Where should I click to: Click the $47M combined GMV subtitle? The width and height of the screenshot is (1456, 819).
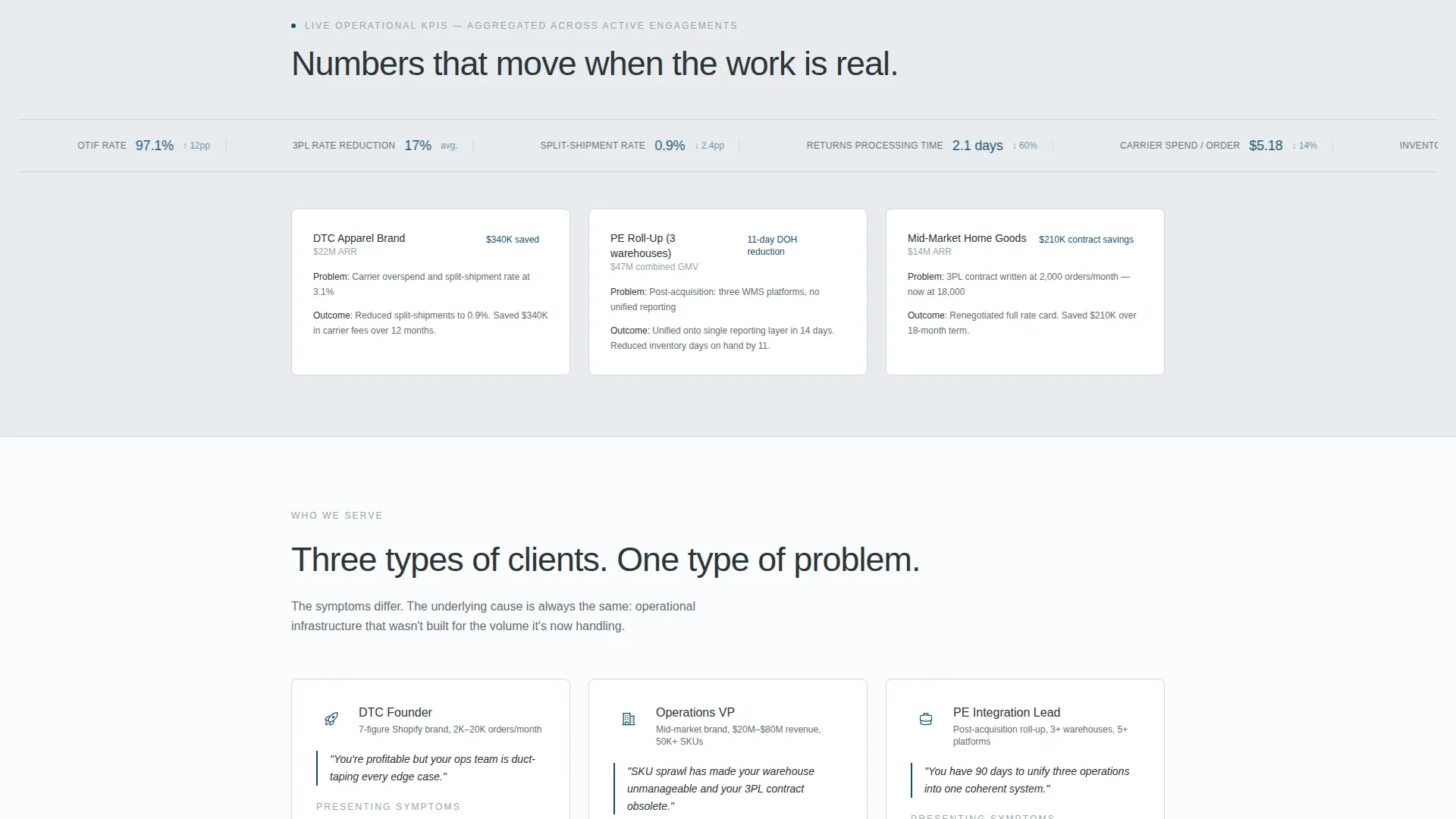[654, 267]
